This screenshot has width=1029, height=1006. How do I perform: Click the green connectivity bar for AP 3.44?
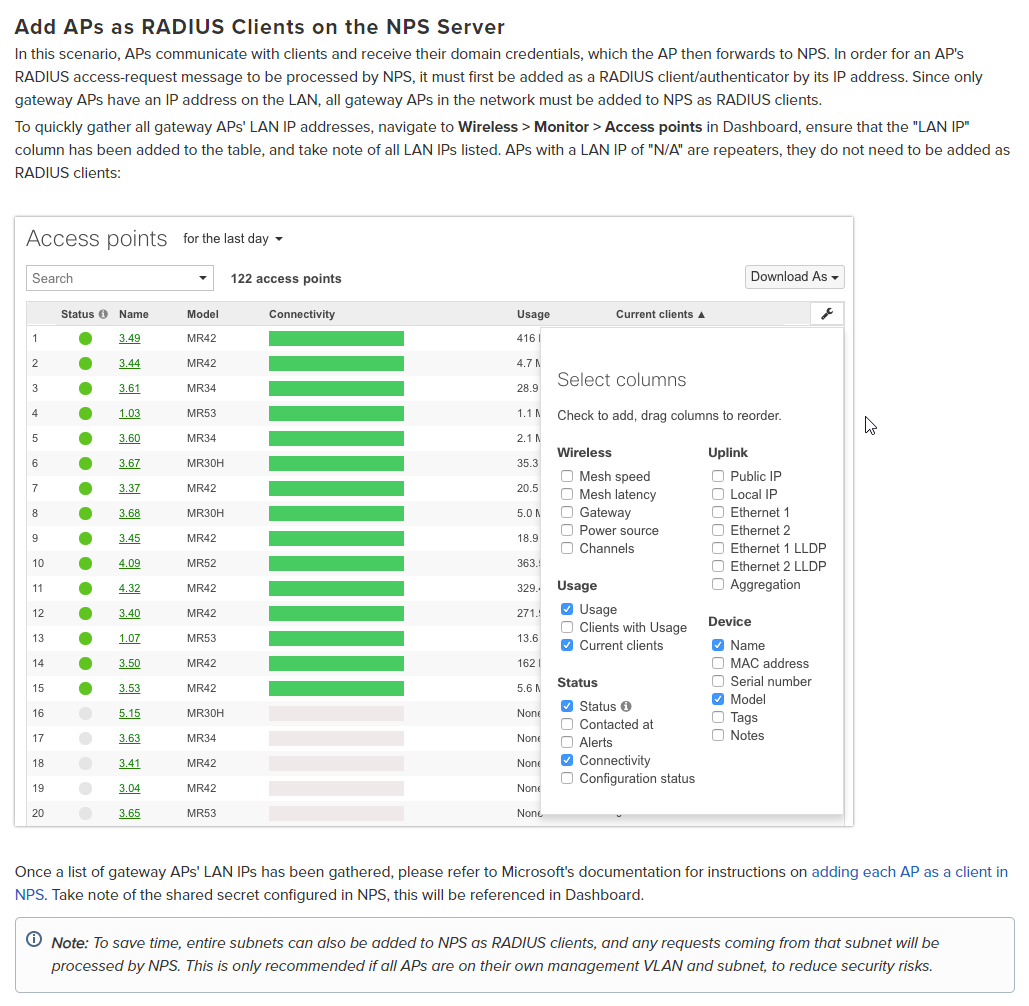tap(336, 363)
